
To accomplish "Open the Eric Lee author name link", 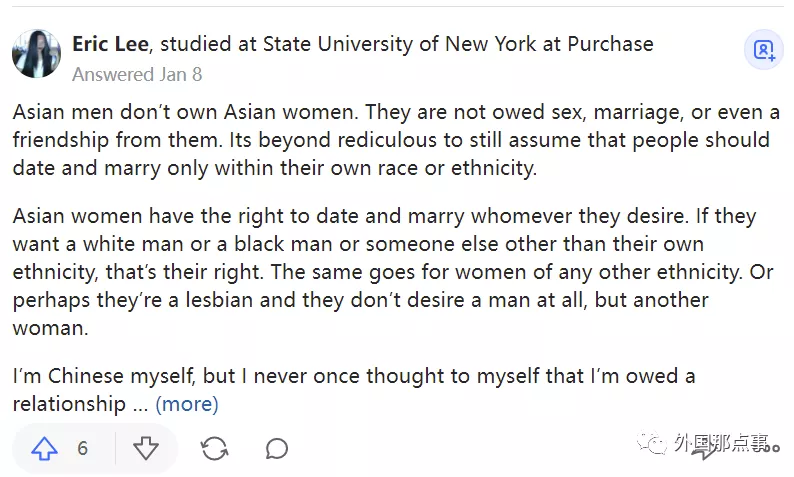I will [x=112, y=44].
